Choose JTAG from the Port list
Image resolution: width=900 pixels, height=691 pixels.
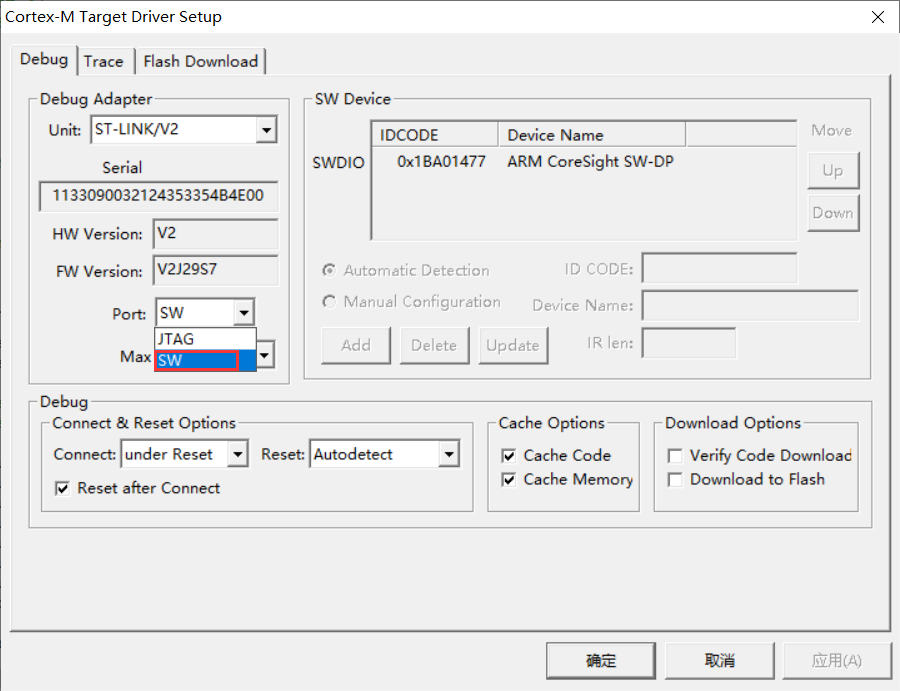(x=205, y=339)
